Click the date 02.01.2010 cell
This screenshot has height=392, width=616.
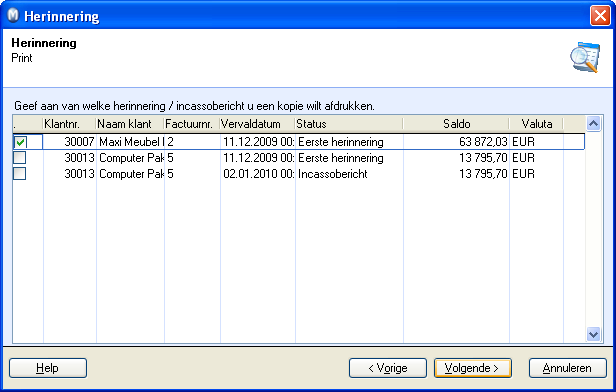pos(258,174)
